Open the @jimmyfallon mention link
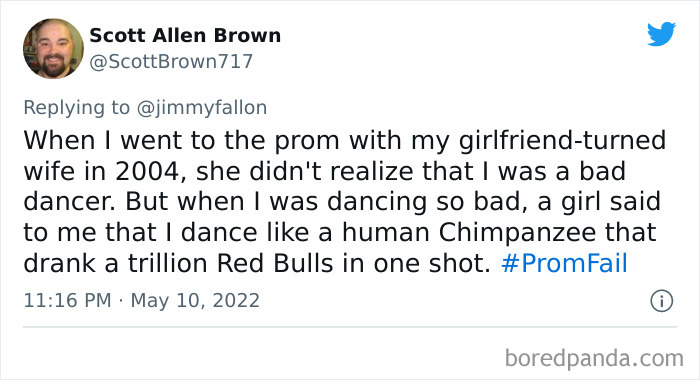 click(202, 108)
